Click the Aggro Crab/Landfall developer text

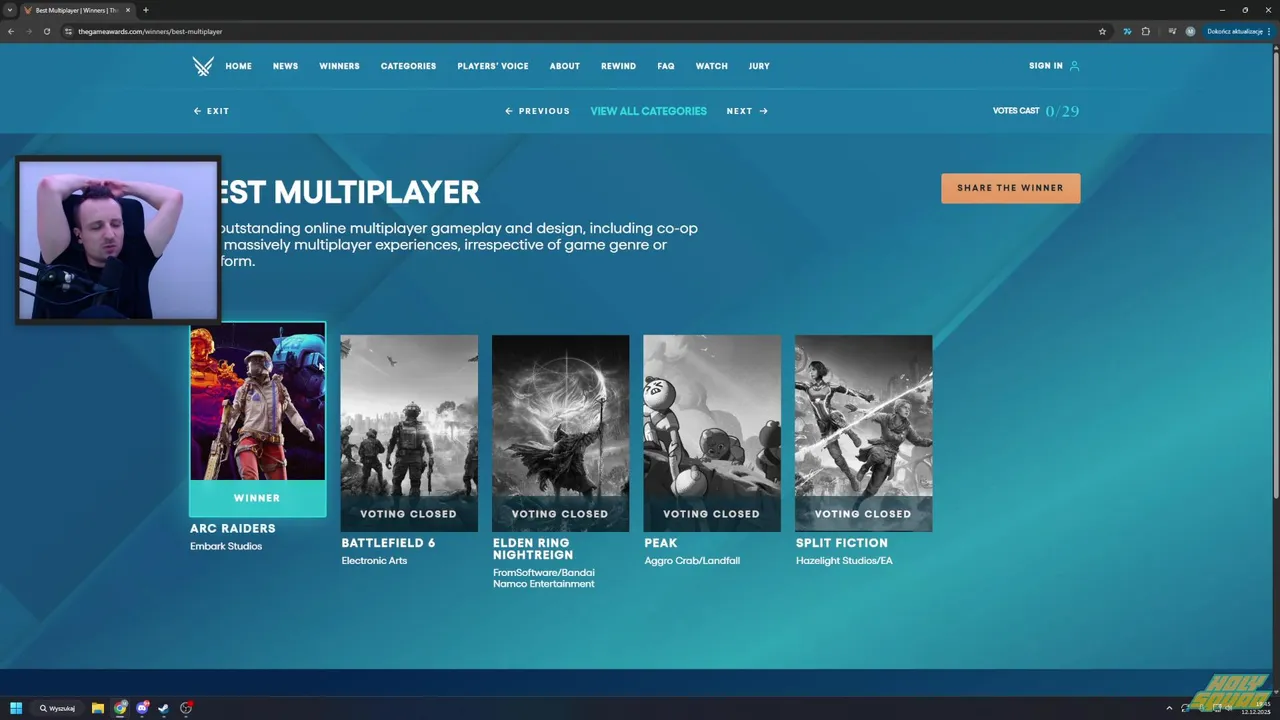[692, 561]
